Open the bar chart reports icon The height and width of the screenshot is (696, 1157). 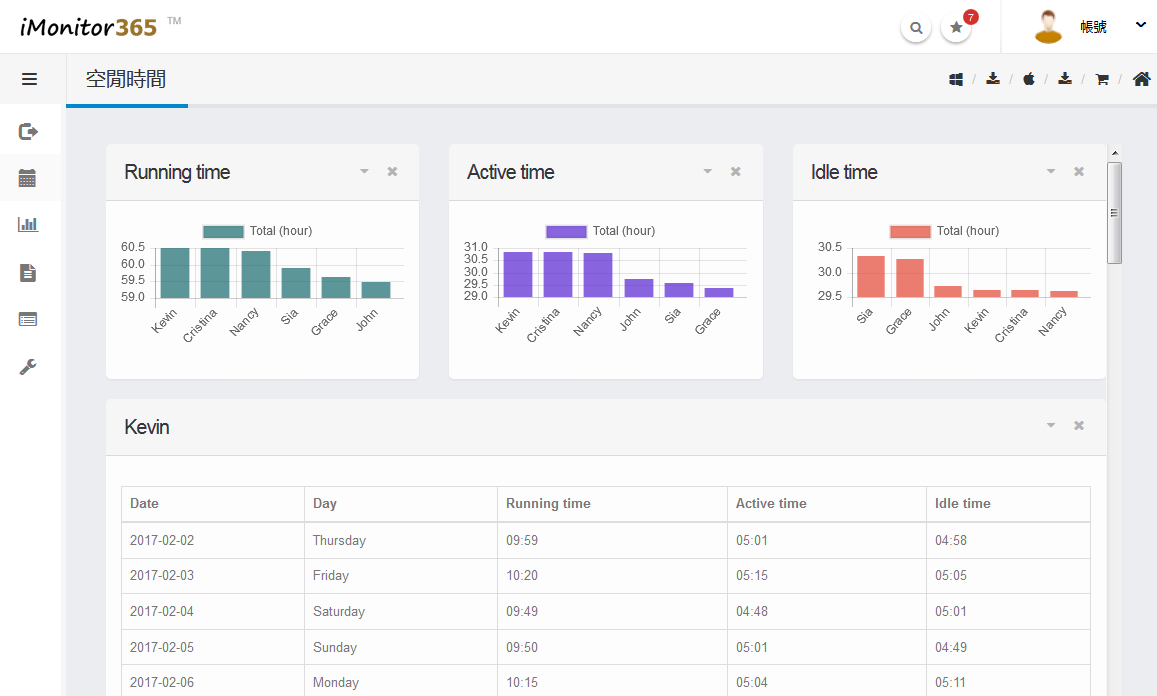click(x=28, y=225)
